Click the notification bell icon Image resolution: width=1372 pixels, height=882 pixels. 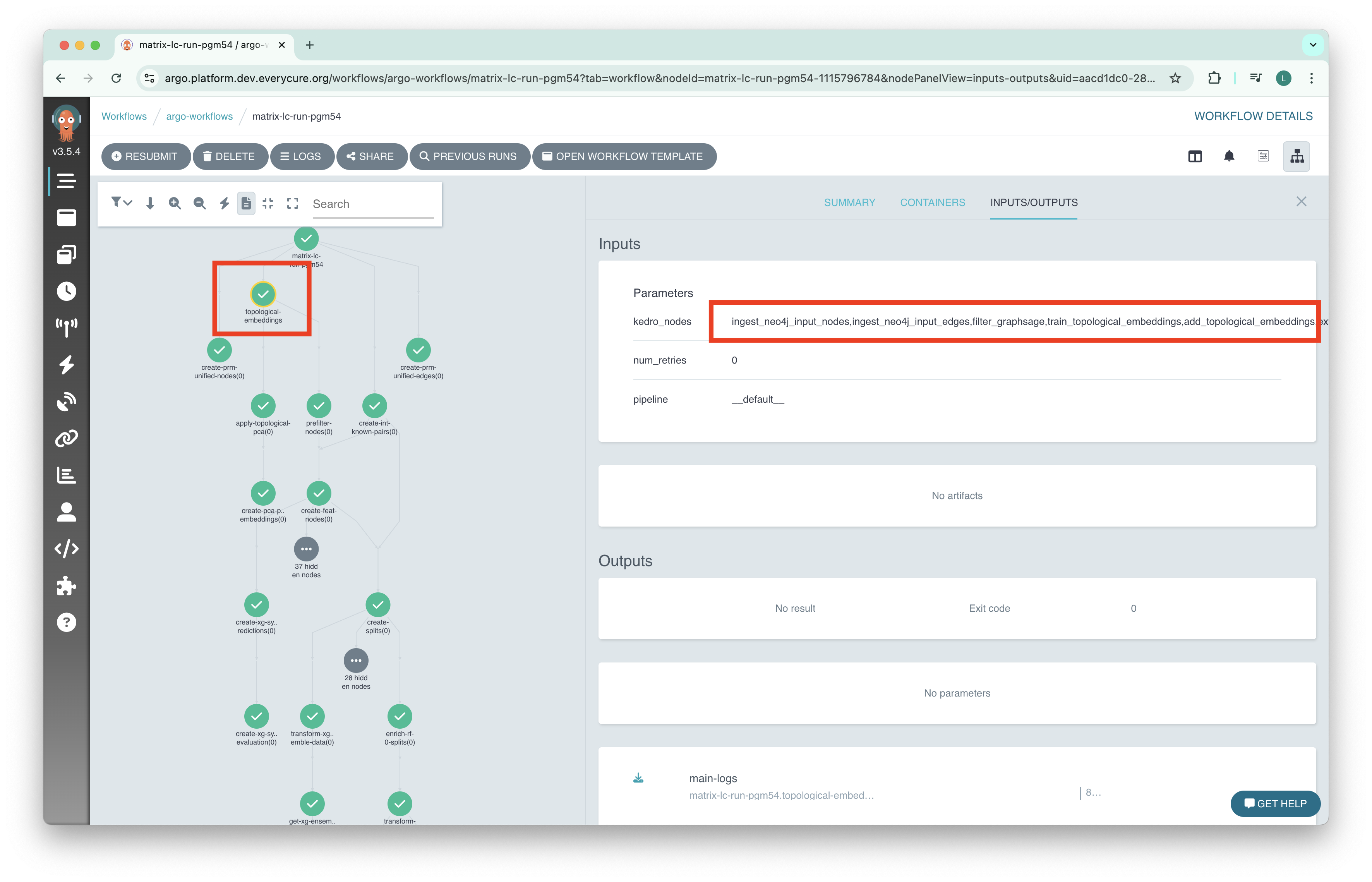pos(1229,156)
